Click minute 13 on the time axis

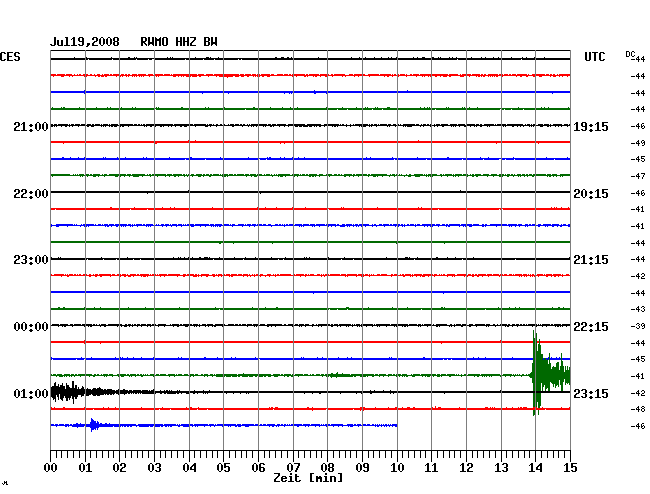[501, 468]
